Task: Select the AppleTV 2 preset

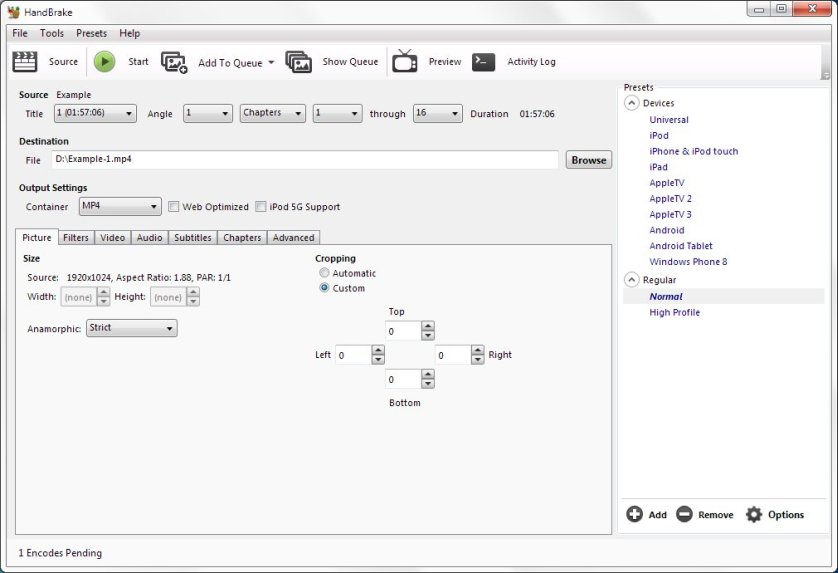Action: pyautogui.click(x=670, y=198)
